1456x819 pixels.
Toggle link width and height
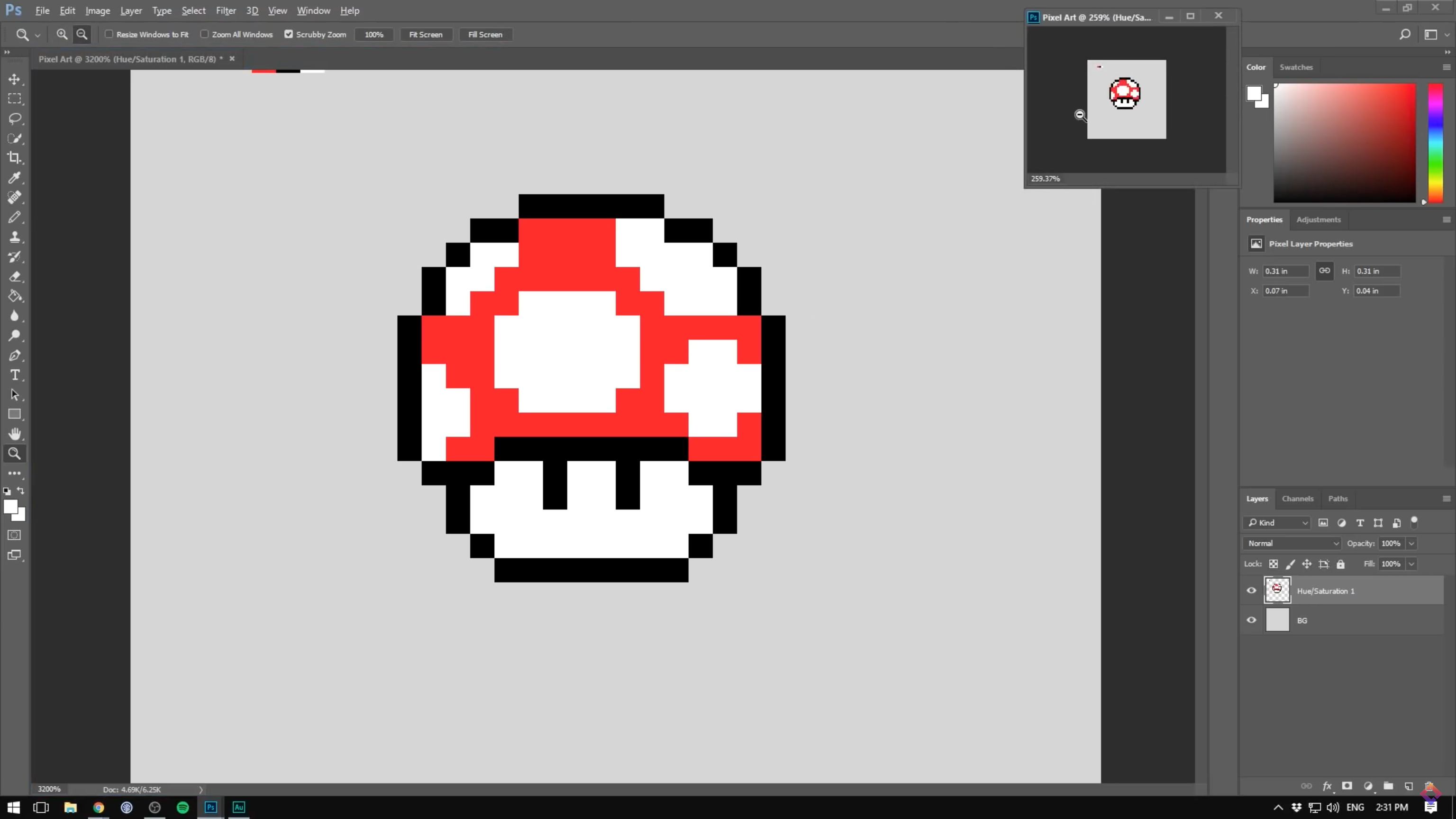tap(1324, 271)
